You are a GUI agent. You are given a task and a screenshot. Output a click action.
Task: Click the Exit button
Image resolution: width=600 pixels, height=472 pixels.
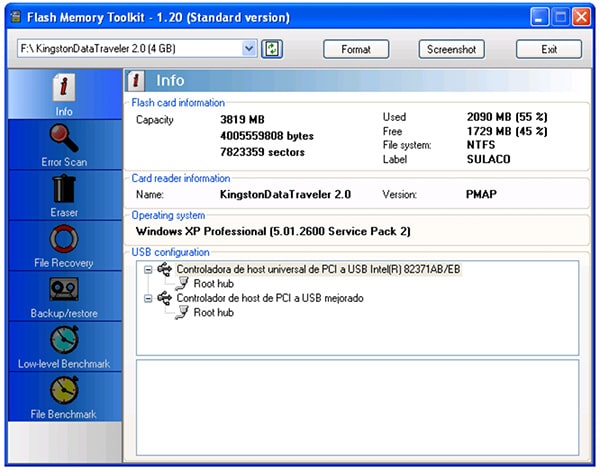click(x=549, y=49)
